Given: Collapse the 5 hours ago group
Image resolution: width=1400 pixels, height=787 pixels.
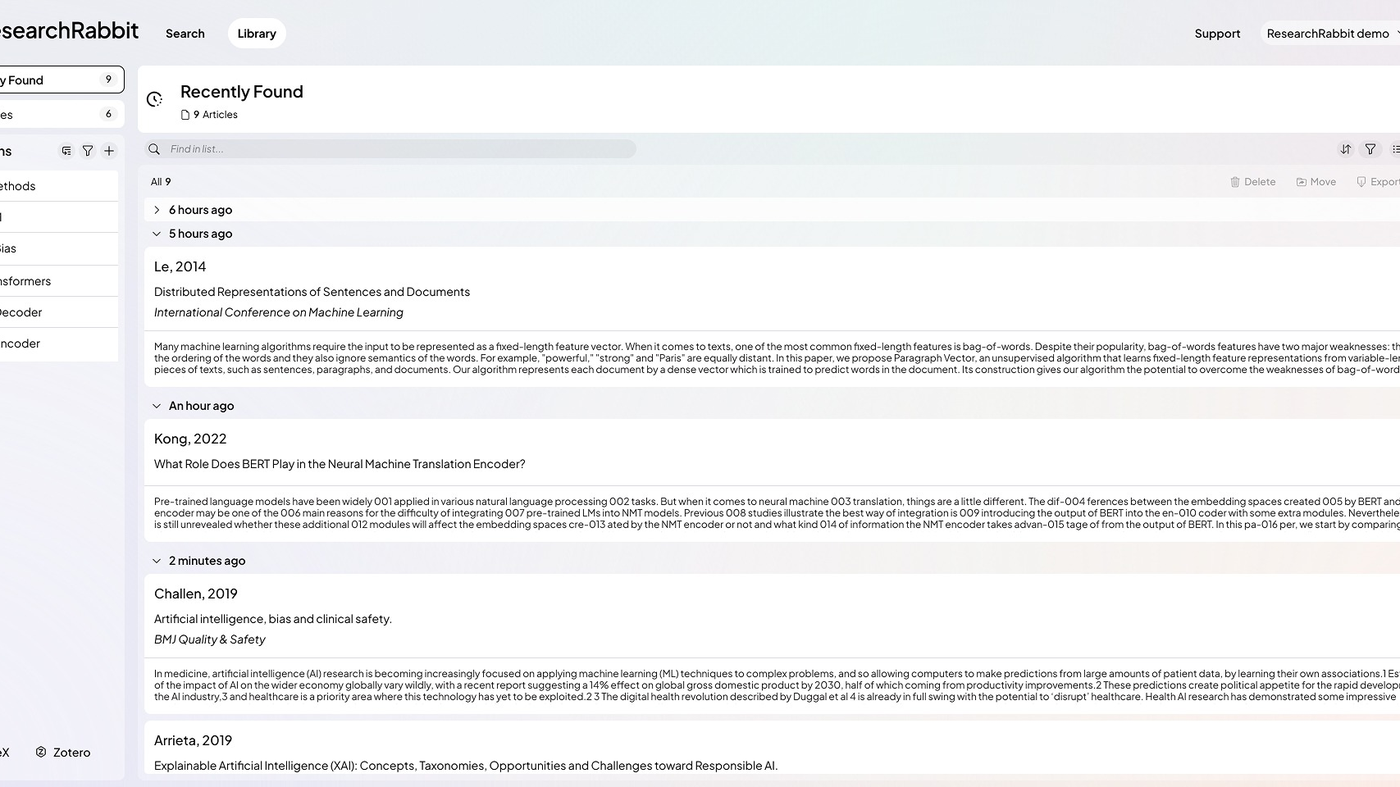Looking at the screenshot, I should (x=156, y=234).
